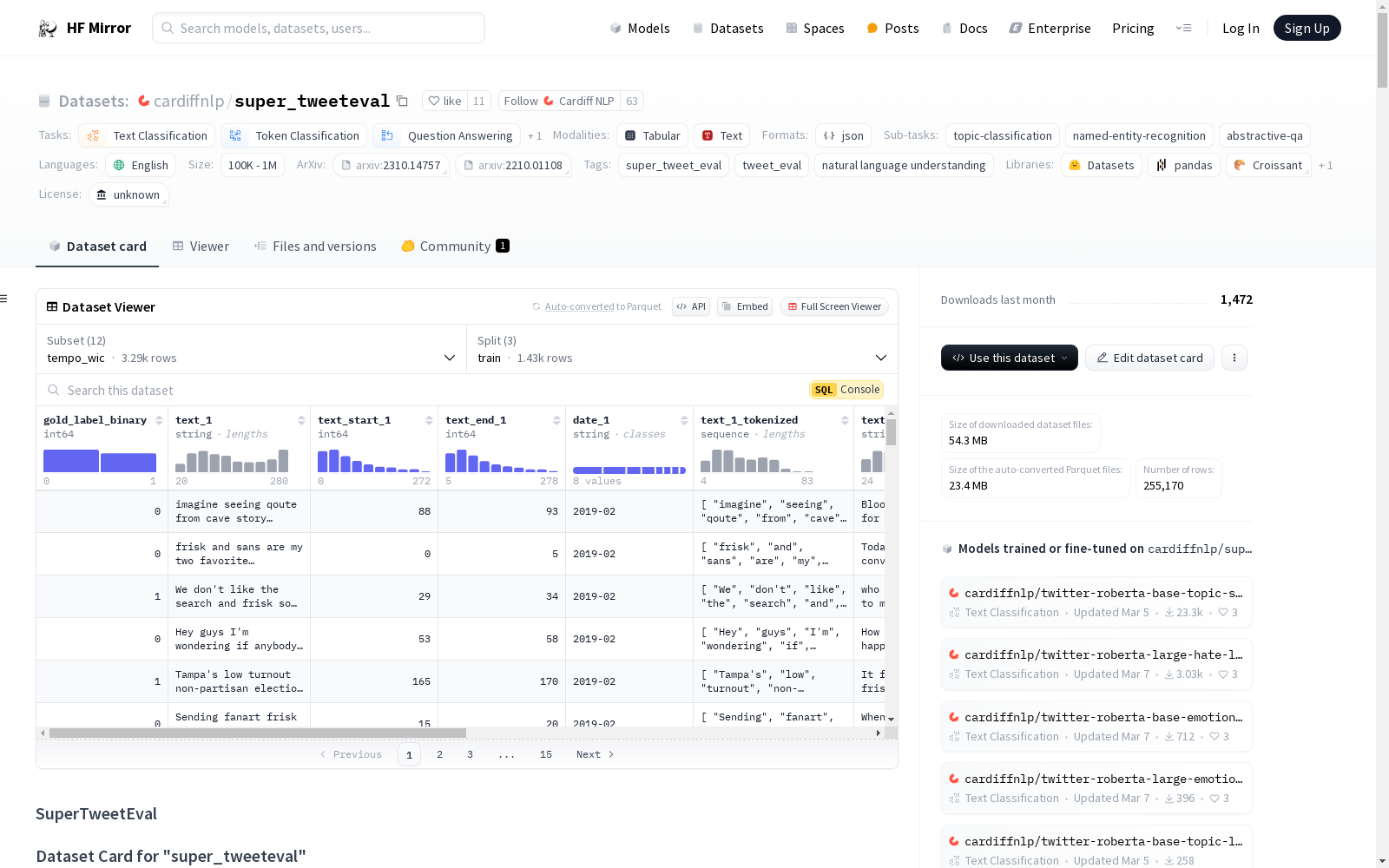
Task: Open the Datasets library tag
Action: 1102,165
